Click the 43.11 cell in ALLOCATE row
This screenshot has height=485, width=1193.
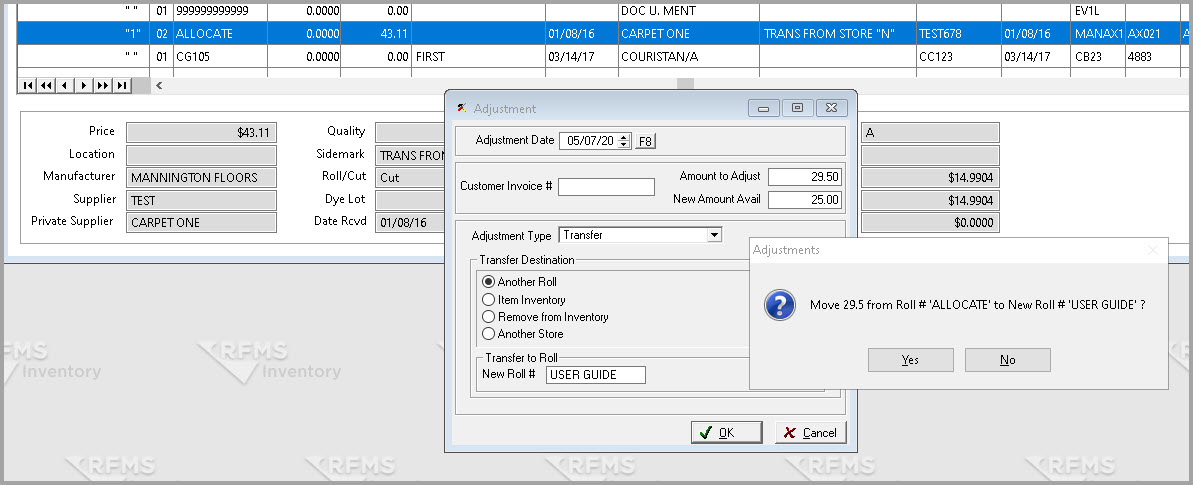pos(375,34)
